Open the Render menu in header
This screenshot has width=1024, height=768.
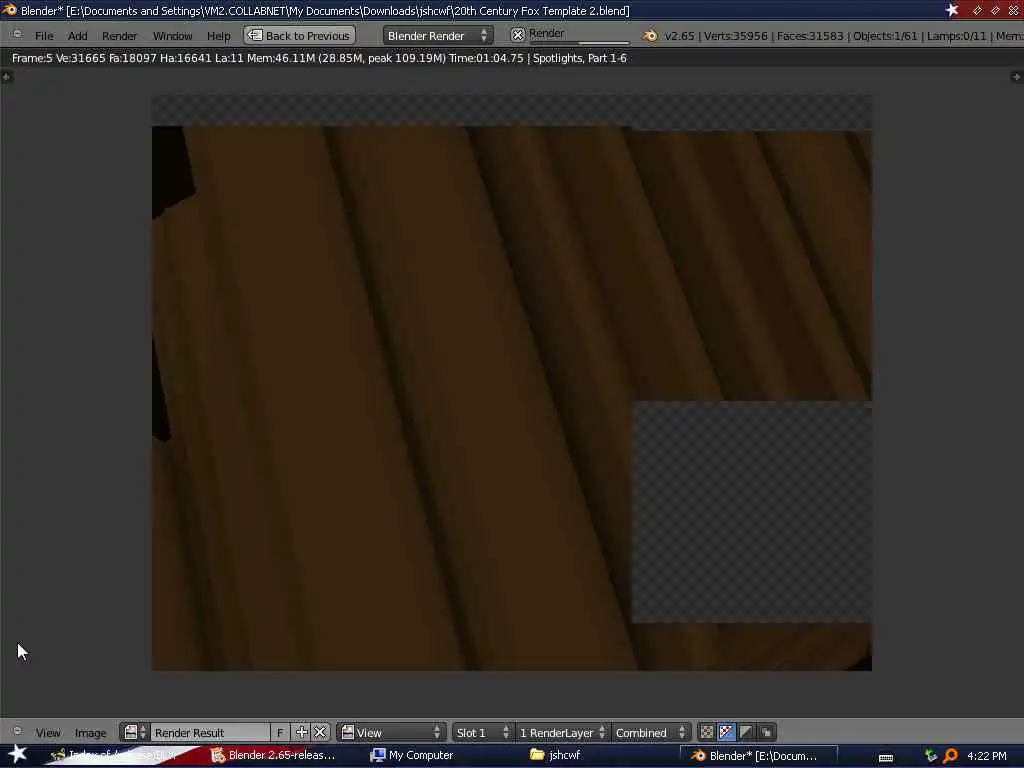[x=120, y=36]
